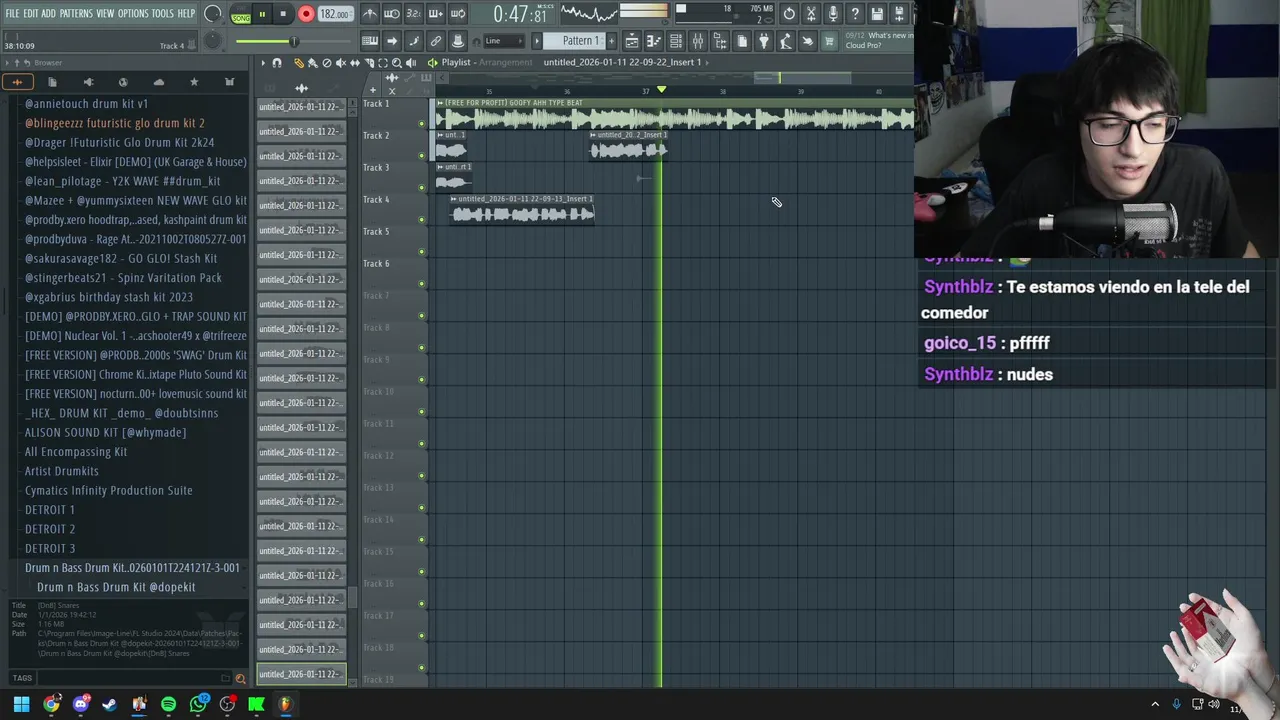Toggle loop recording button
The height and width of the screenshot is (720, 1280).
point(458,14)
